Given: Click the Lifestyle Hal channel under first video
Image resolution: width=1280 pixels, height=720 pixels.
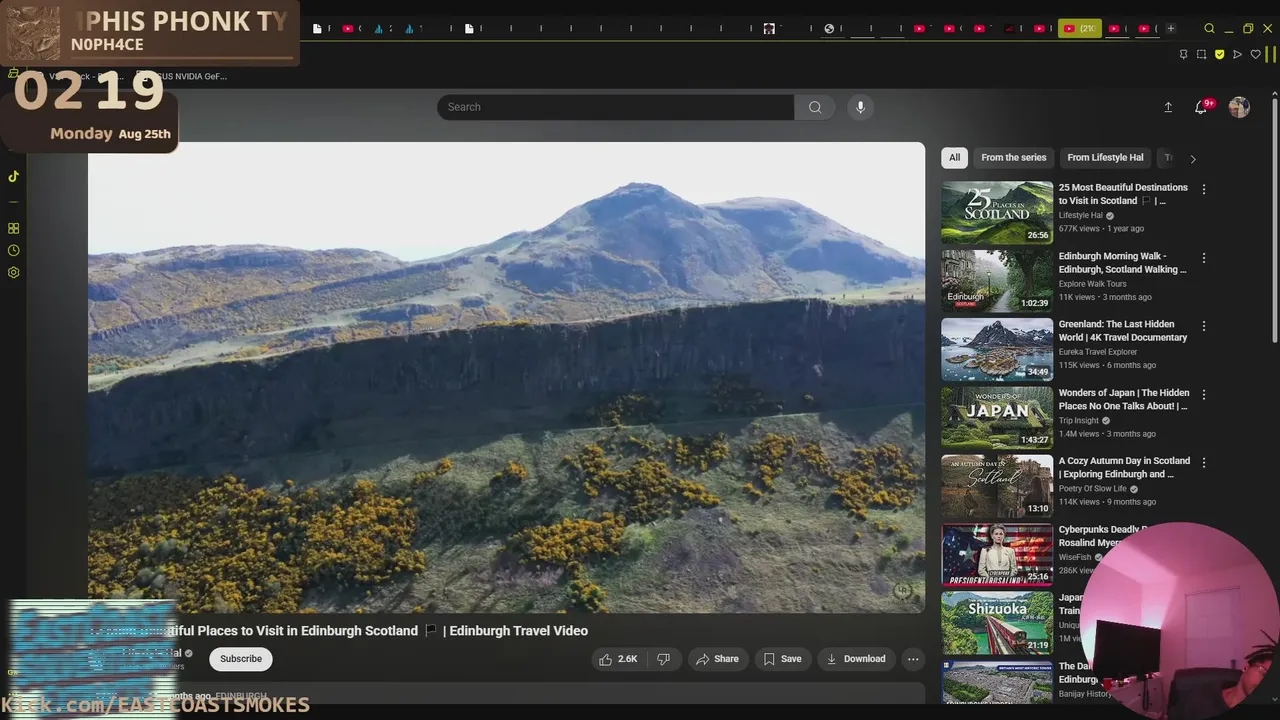Looking at the screenshot, I should point(1081,215).
